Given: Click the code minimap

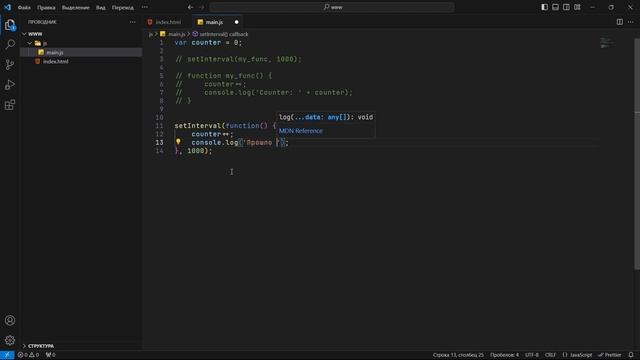Looking at the screenshot, I should coord(607,43).
